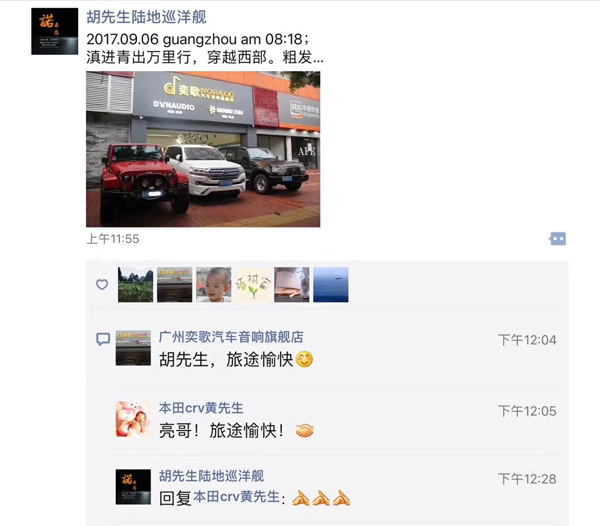Open 广州奕歌汽车音响旗舰店 commenter name
The image size is (600, 526).
pyautogui.click(x=231, y=337)
